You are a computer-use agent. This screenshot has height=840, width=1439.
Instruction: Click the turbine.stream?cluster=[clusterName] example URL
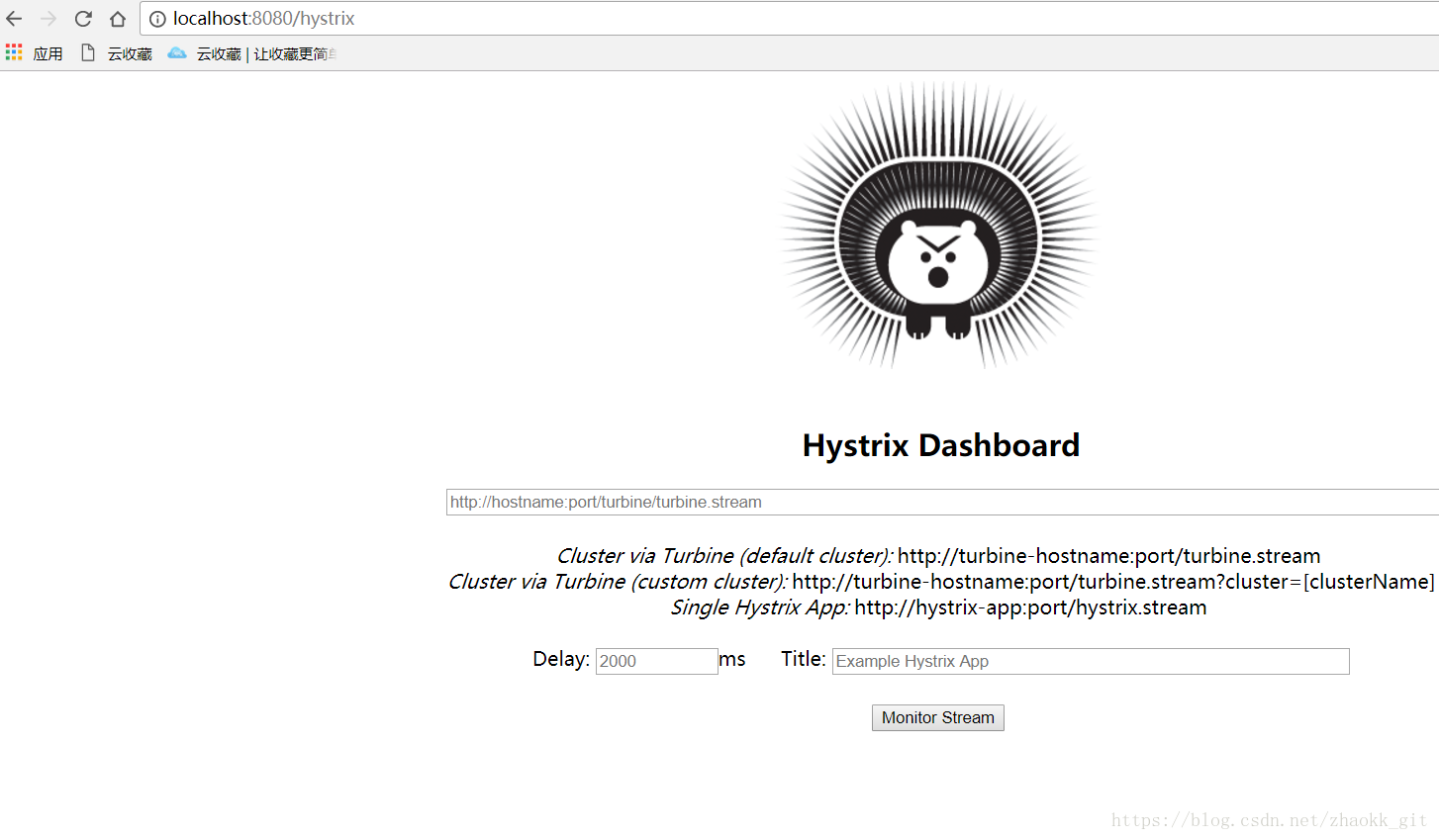point(1113,582)
